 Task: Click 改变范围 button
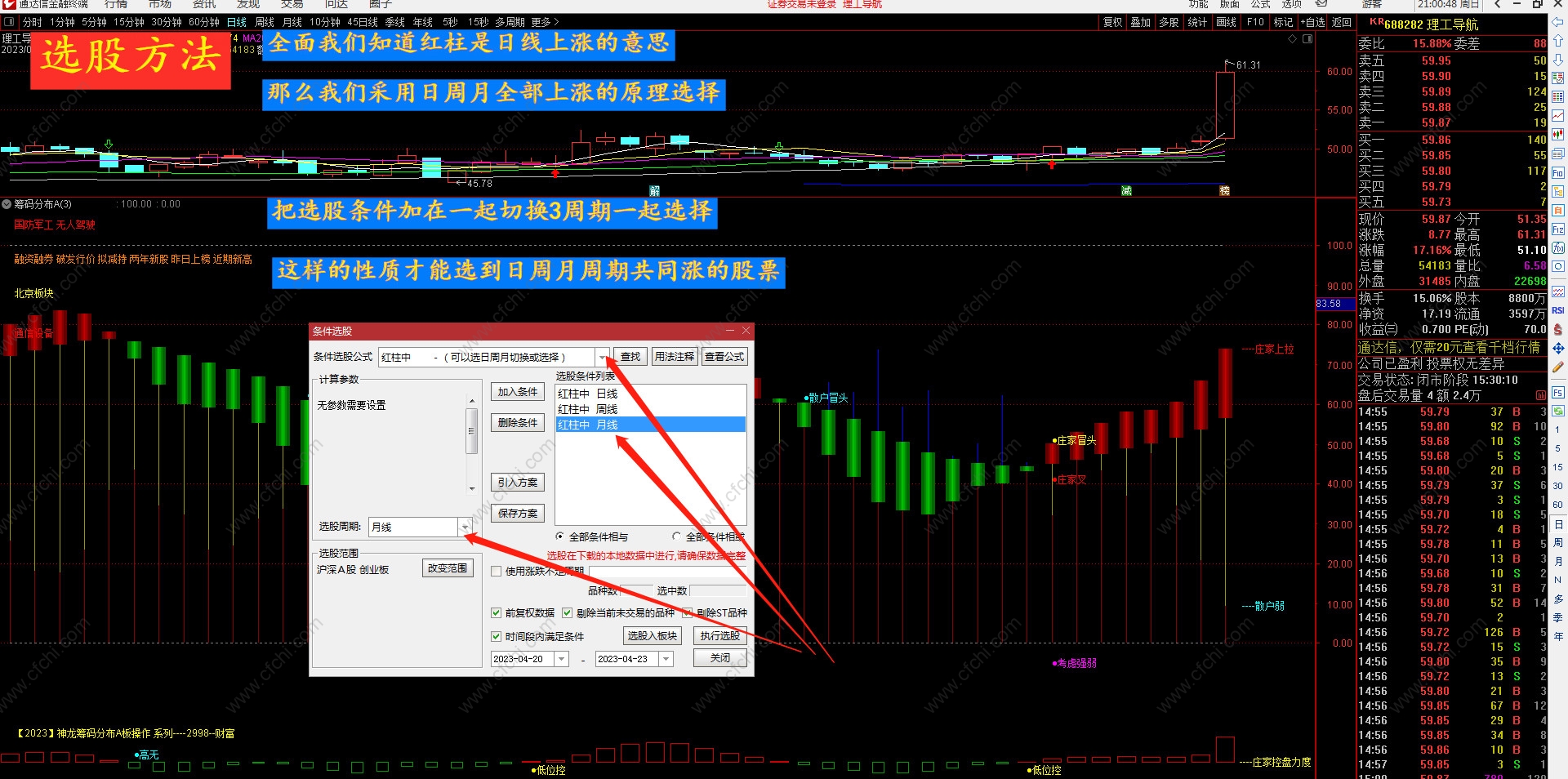tap(448, 568)
